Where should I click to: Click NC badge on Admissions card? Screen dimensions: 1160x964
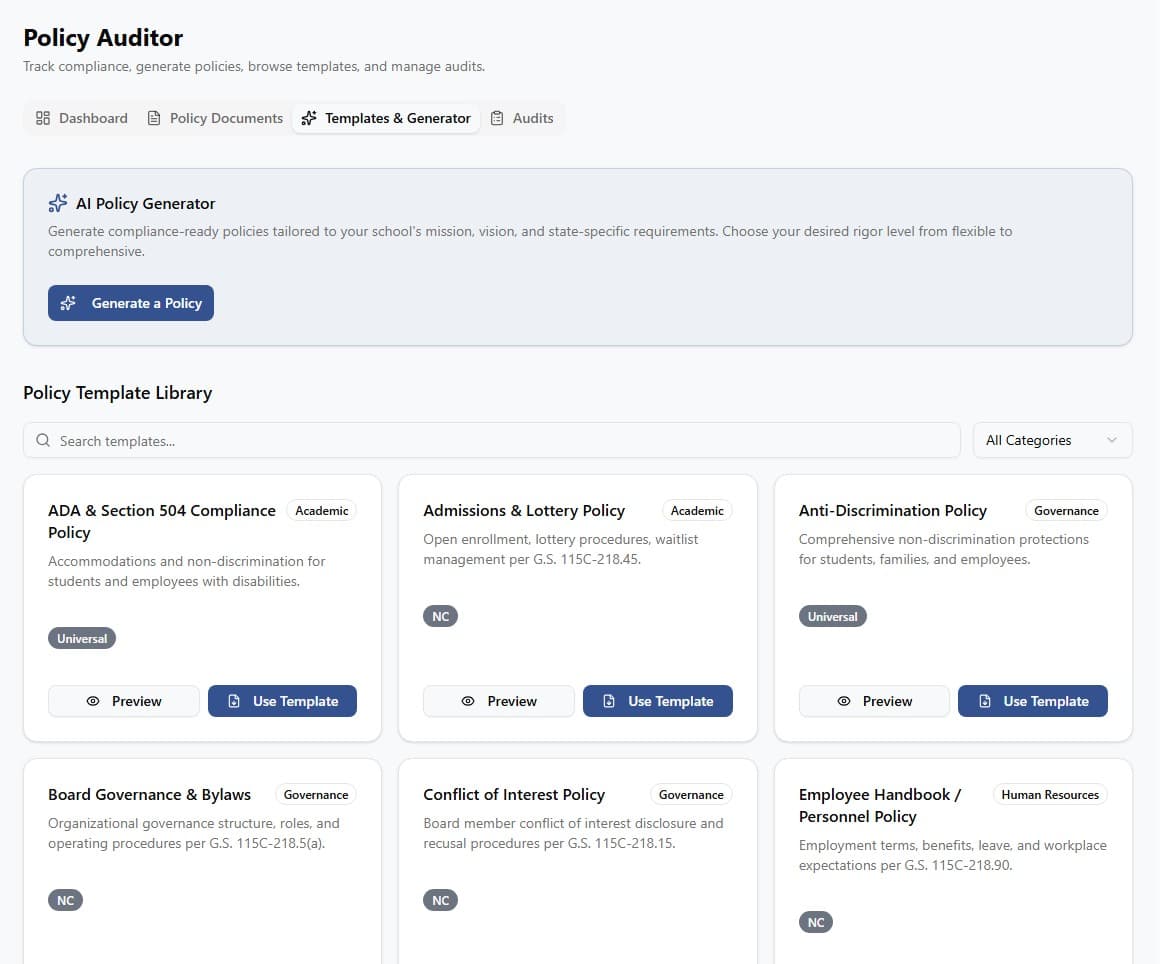(x=440, y=616)
